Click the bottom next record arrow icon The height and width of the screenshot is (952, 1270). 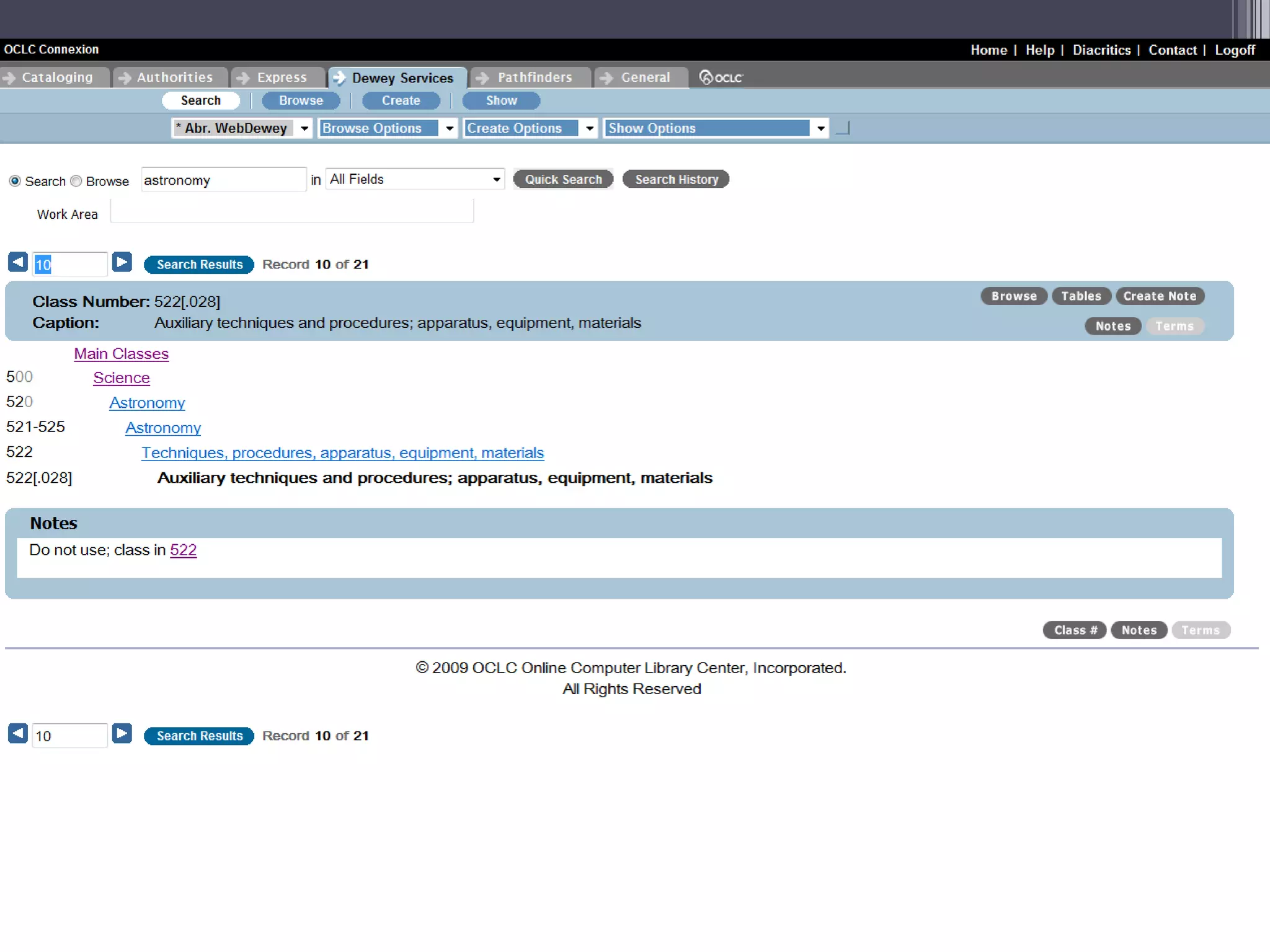(122, 734)
